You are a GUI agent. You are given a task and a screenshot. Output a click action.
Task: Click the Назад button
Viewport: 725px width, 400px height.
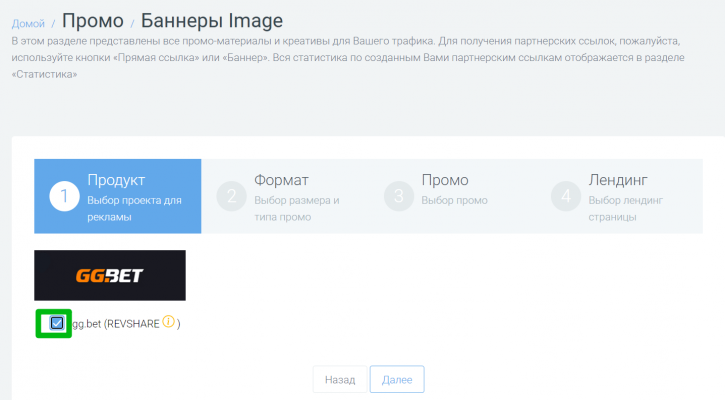(340, 380)
